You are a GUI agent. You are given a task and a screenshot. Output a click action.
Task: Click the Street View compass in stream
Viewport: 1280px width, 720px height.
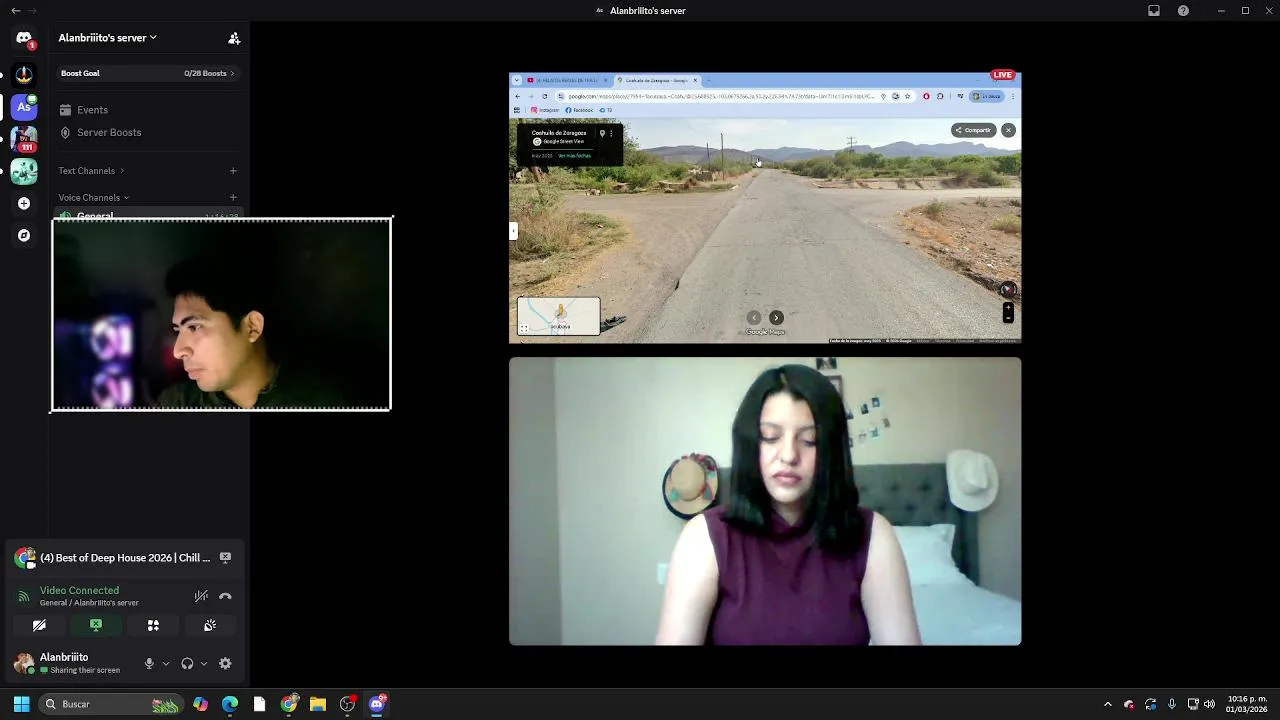click(x=1008, y=290)
